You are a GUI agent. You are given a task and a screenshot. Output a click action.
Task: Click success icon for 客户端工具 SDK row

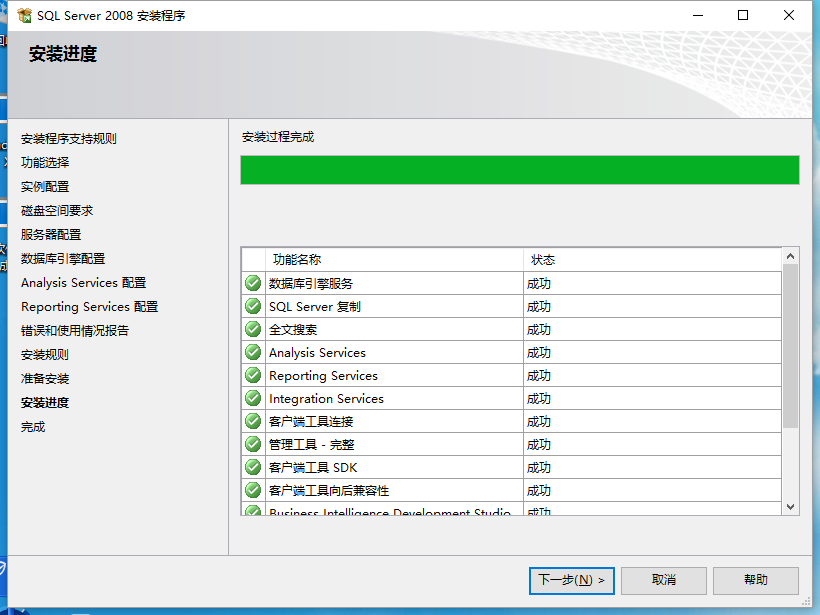coord(253,467)
